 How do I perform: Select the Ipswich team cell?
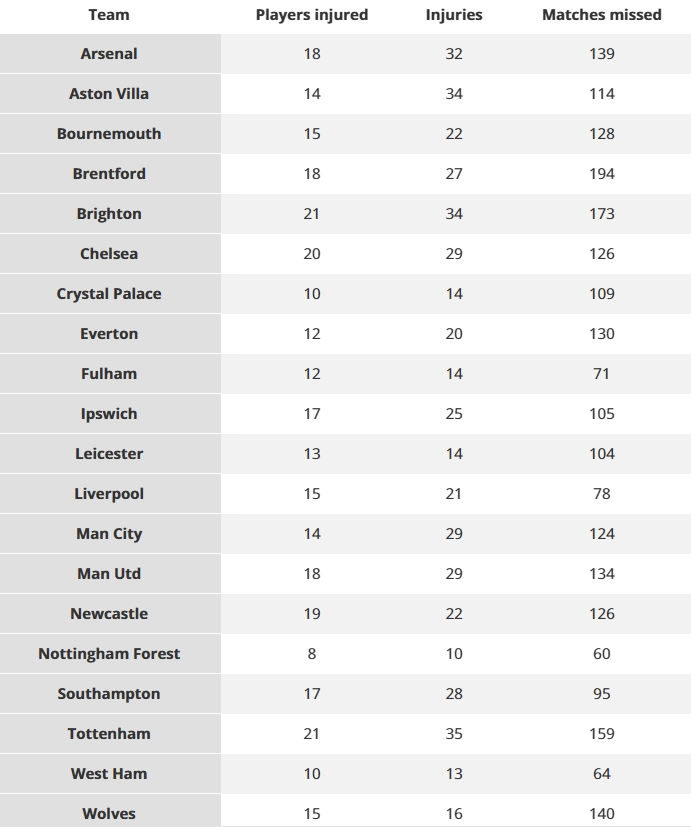[110, 414]
